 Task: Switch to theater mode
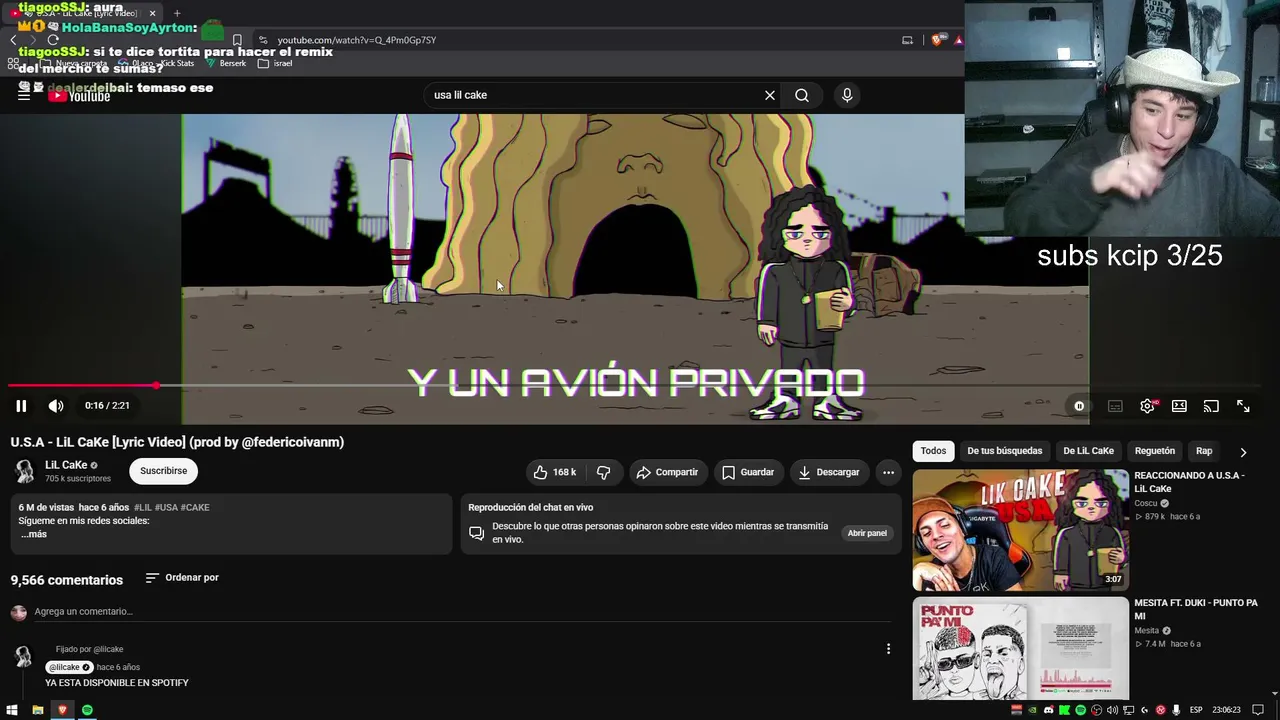point(1179,406)
